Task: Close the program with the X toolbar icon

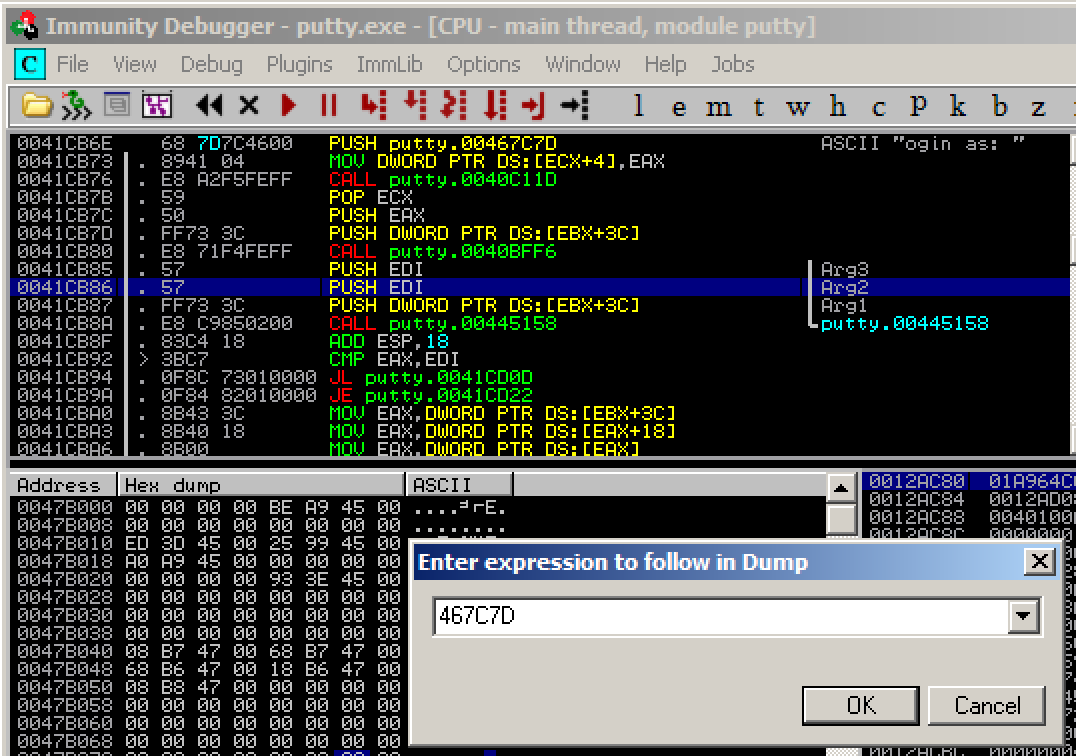Action: click(249, 106)
